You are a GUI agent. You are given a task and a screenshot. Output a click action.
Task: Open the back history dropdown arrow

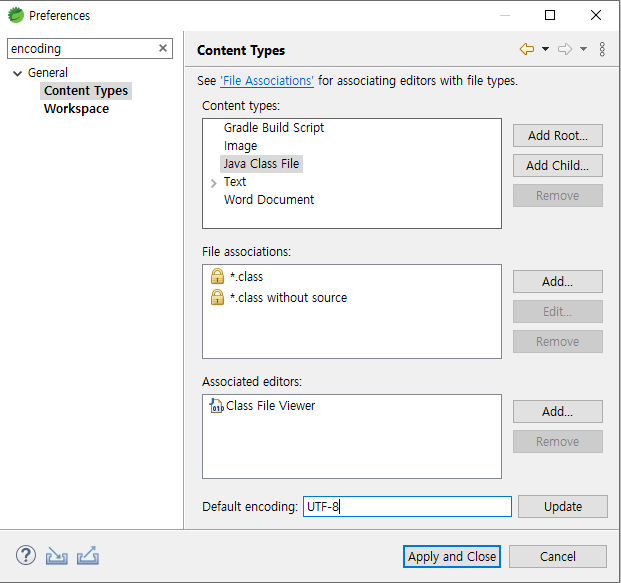click(545, 49)
